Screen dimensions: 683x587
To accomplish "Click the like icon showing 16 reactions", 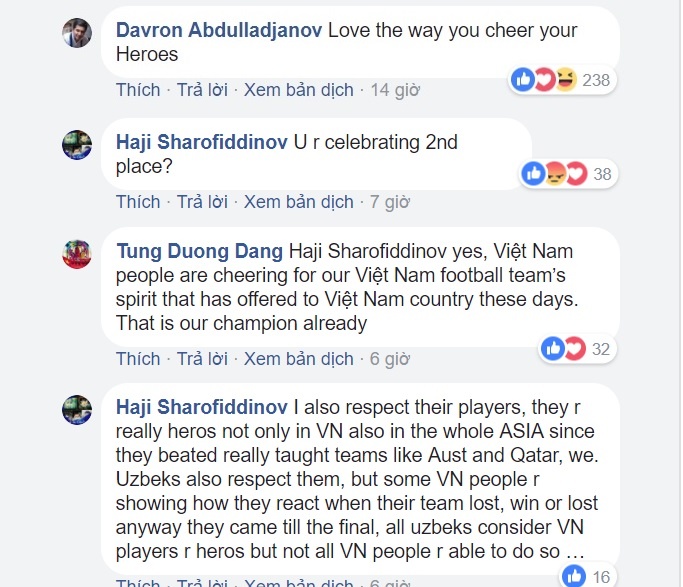I will point(574,575).
